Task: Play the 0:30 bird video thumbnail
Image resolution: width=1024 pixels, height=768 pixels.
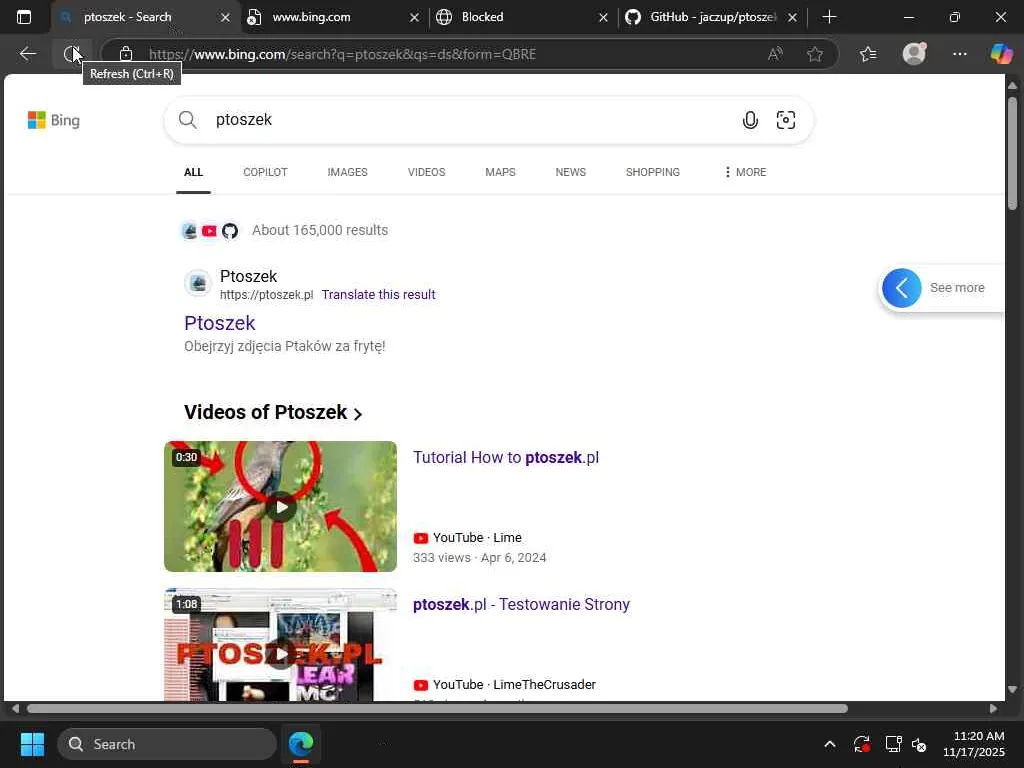Action: 280,507
